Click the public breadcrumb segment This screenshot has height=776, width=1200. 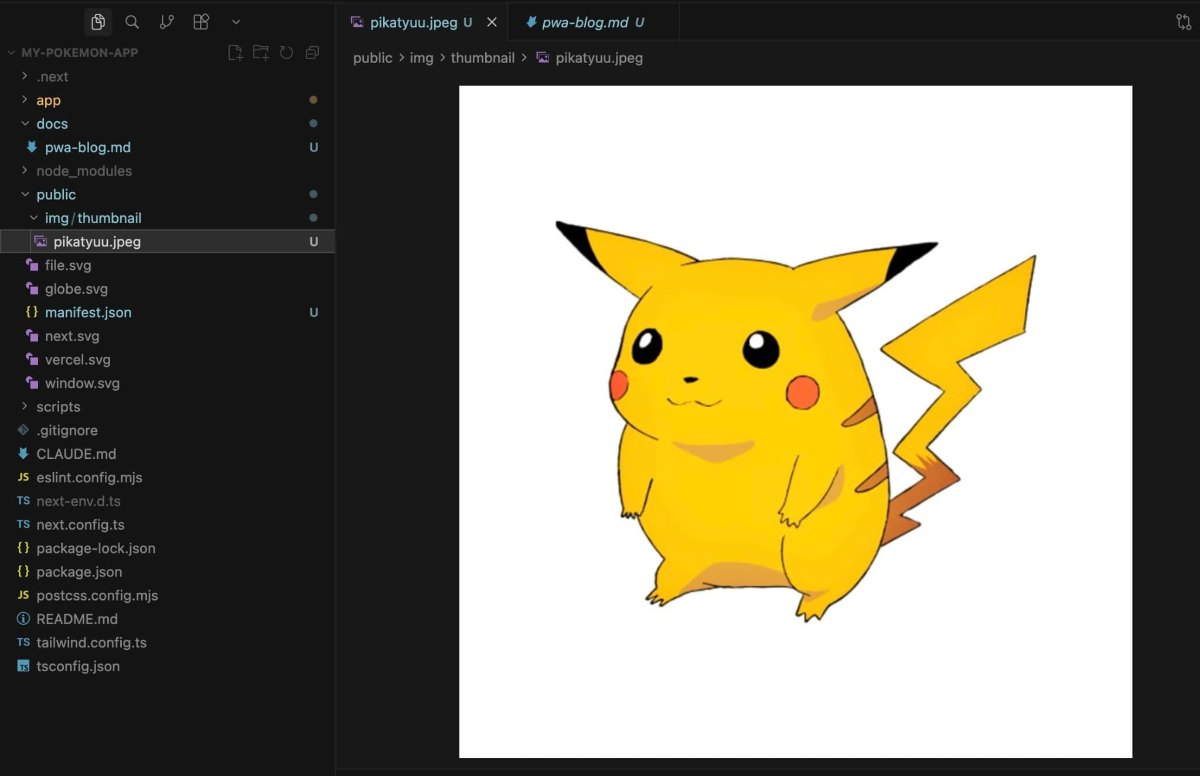(x=372, y=58)
